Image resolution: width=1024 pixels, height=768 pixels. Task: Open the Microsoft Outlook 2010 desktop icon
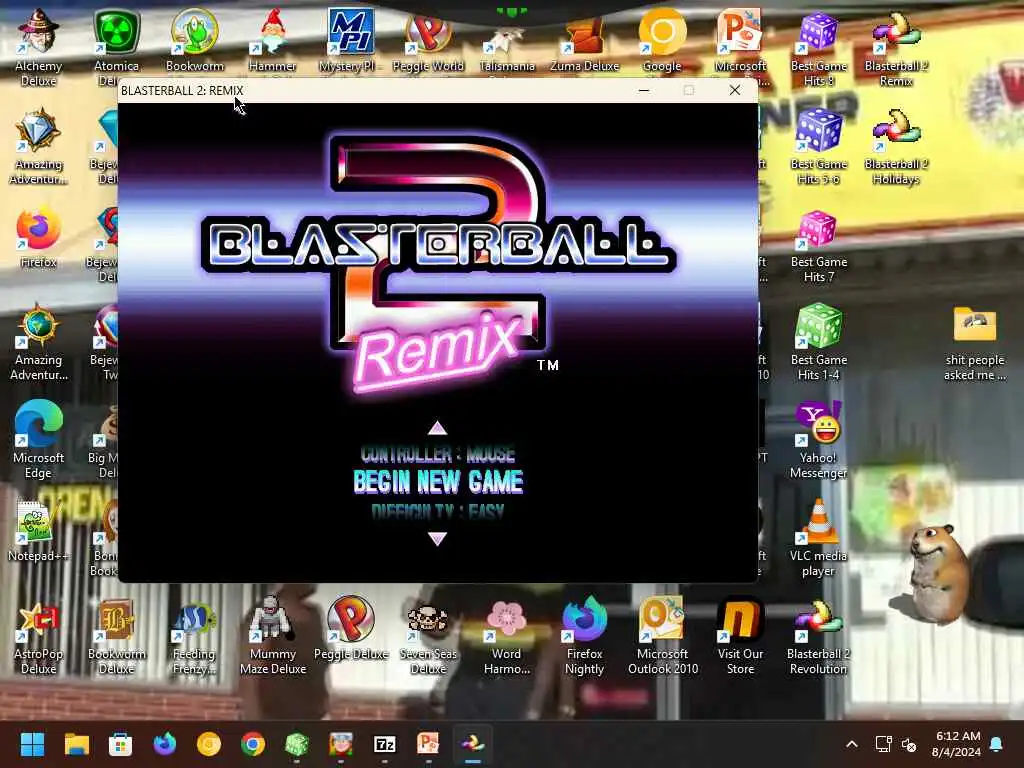point(662,636)
